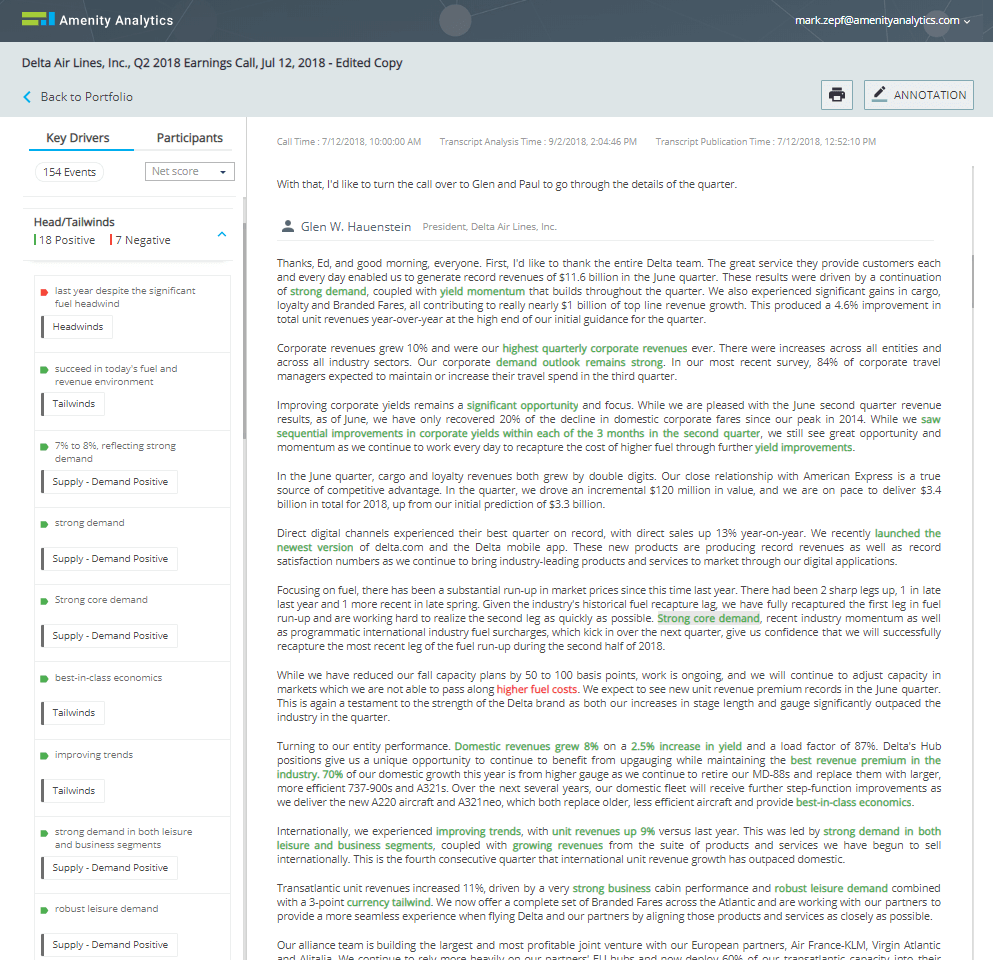Image resolution: width=993 pixels, height=960 pixels.
Task: Click the Transcript Publication Time text
Action: tap(766, 142)
